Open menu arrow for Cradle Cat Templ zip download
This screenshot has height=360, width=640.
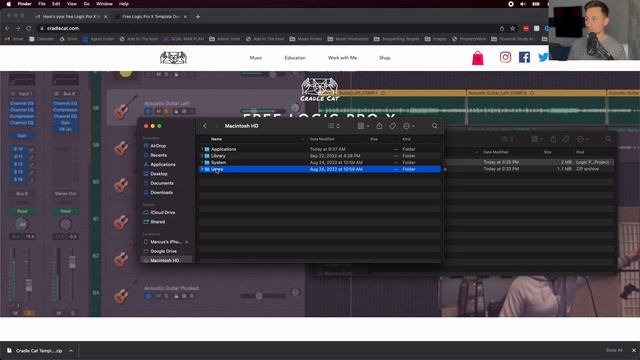71,351
